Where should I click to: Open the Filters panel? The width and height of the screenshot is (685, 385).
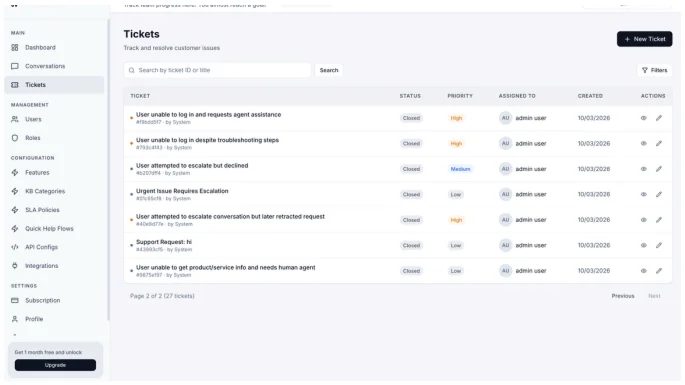654,70
